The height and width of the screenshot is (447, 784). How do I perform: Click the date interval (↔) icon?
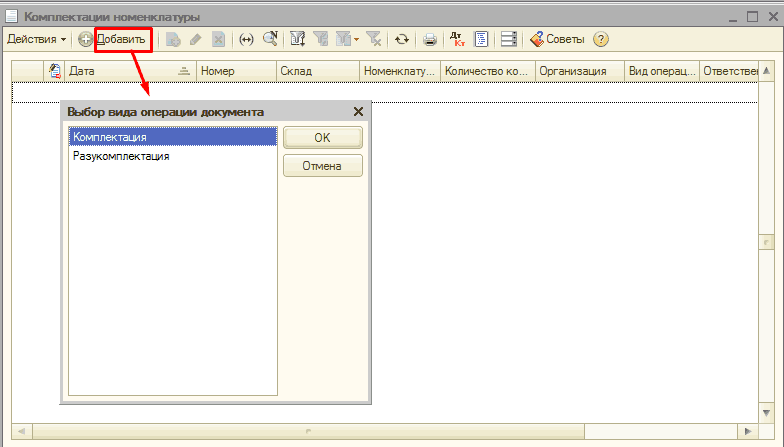(246, 39)
